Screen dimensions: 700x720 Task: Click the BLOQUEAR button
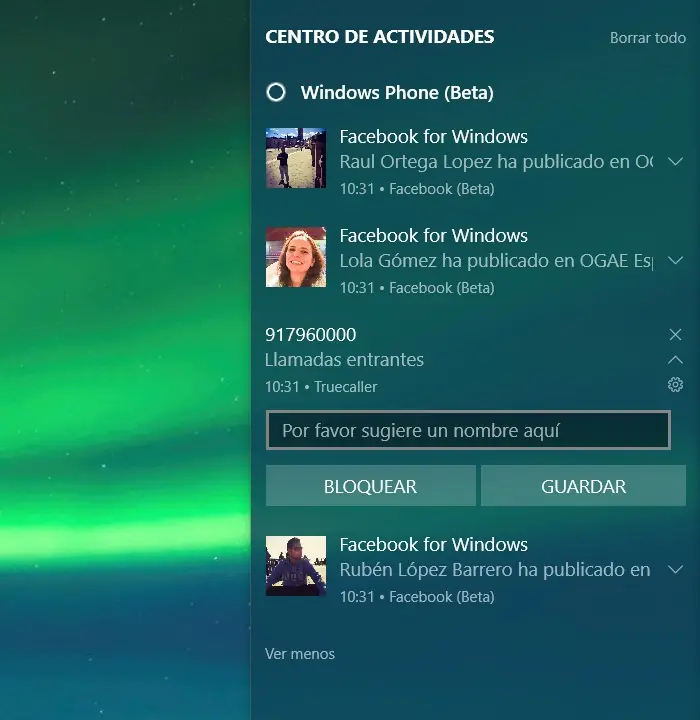click(x=370, y=486)
